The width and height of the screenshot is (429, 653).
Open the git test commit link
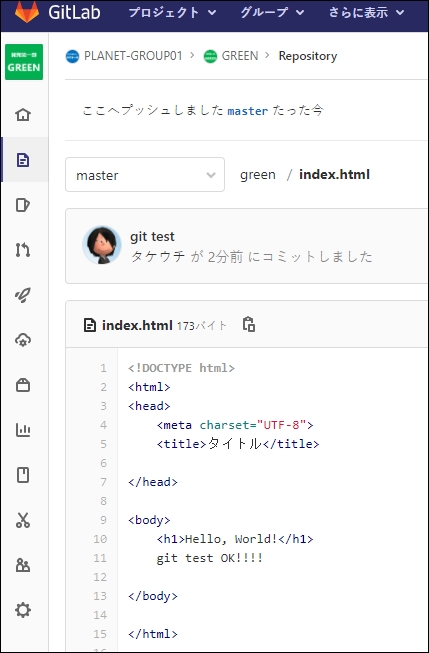pos(152,237)
